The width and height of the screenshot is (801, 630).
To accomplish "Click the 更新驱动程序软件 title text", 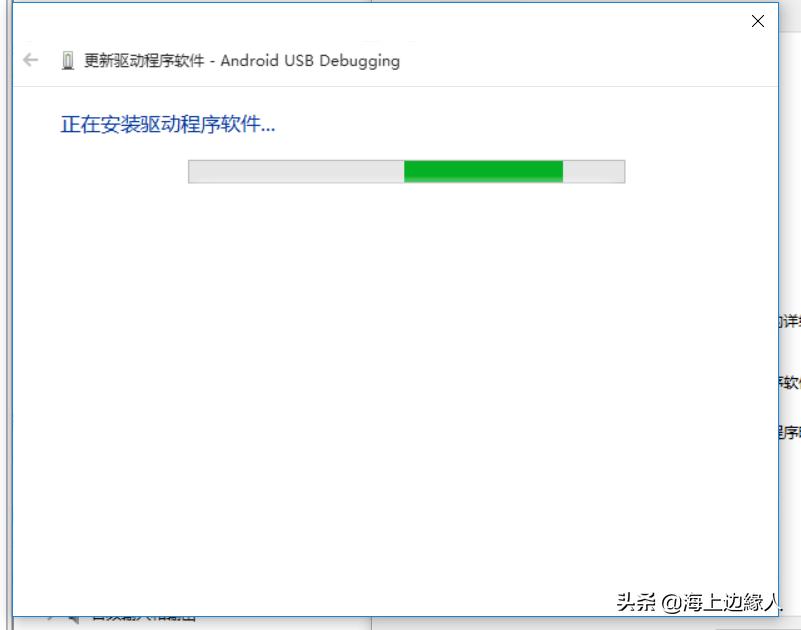I will pyautogui.click(x=144, y=60).
